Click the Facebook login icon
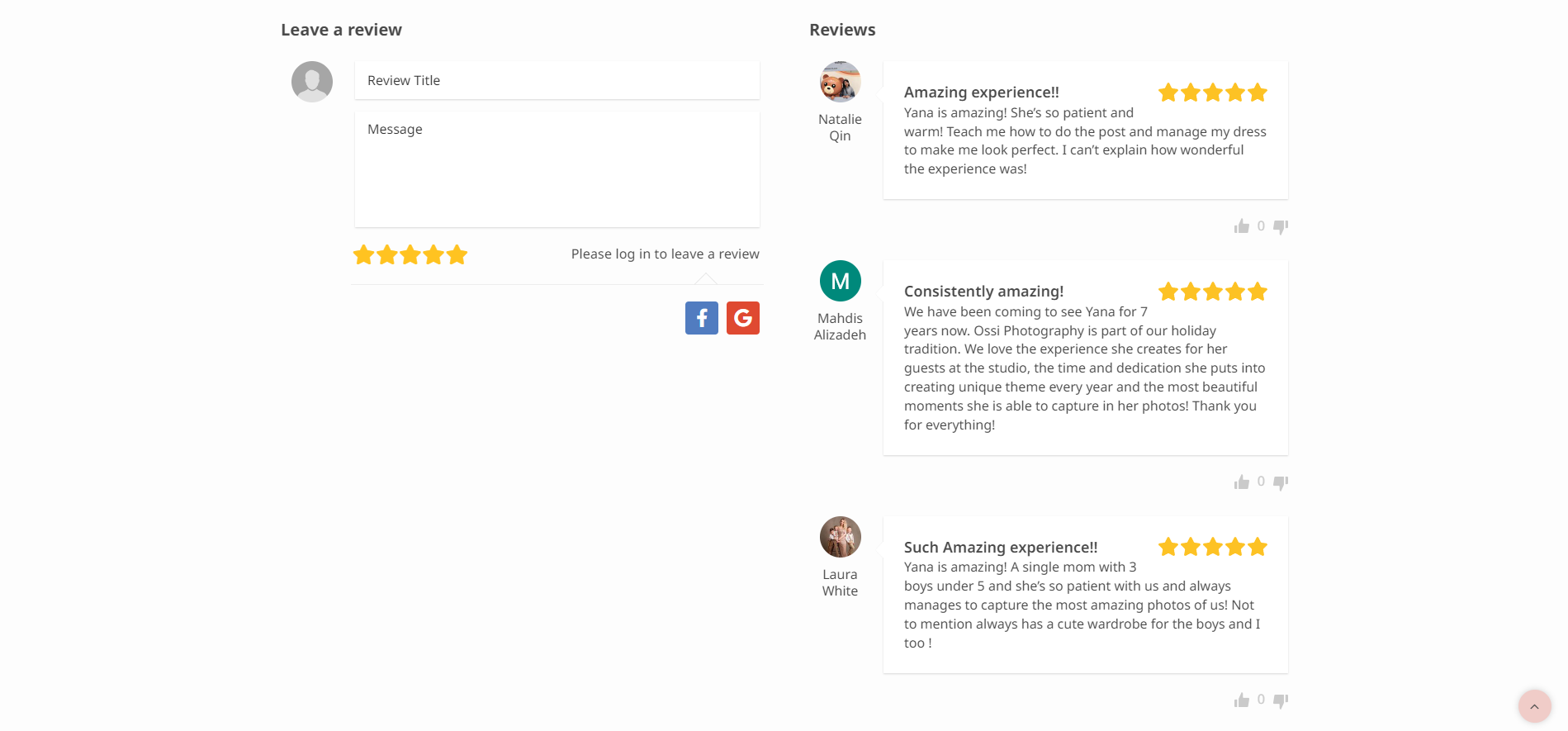The image size is (1568, 731). [701, 318]
